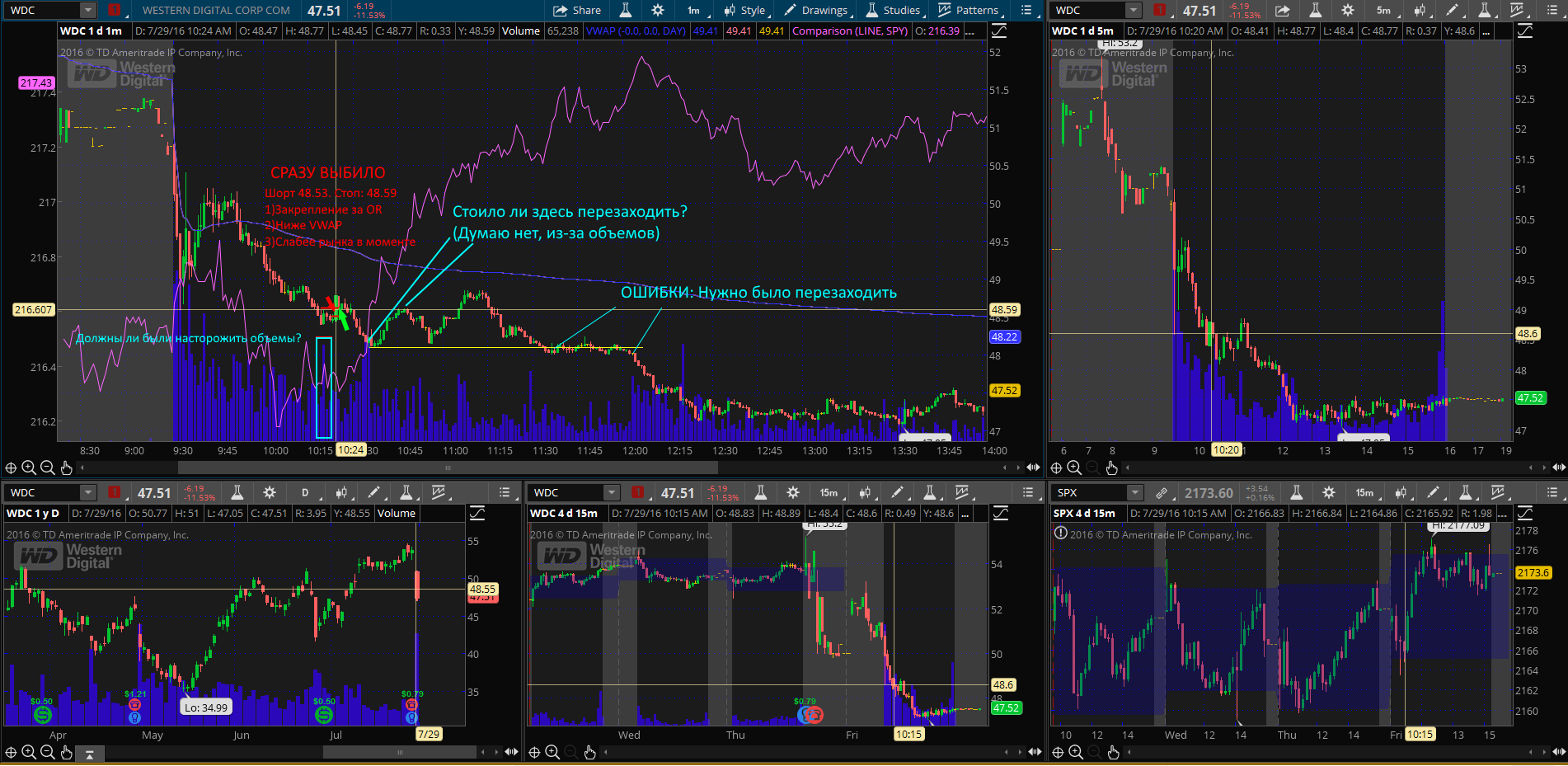Open the Patterns menu

click(969, 10)
